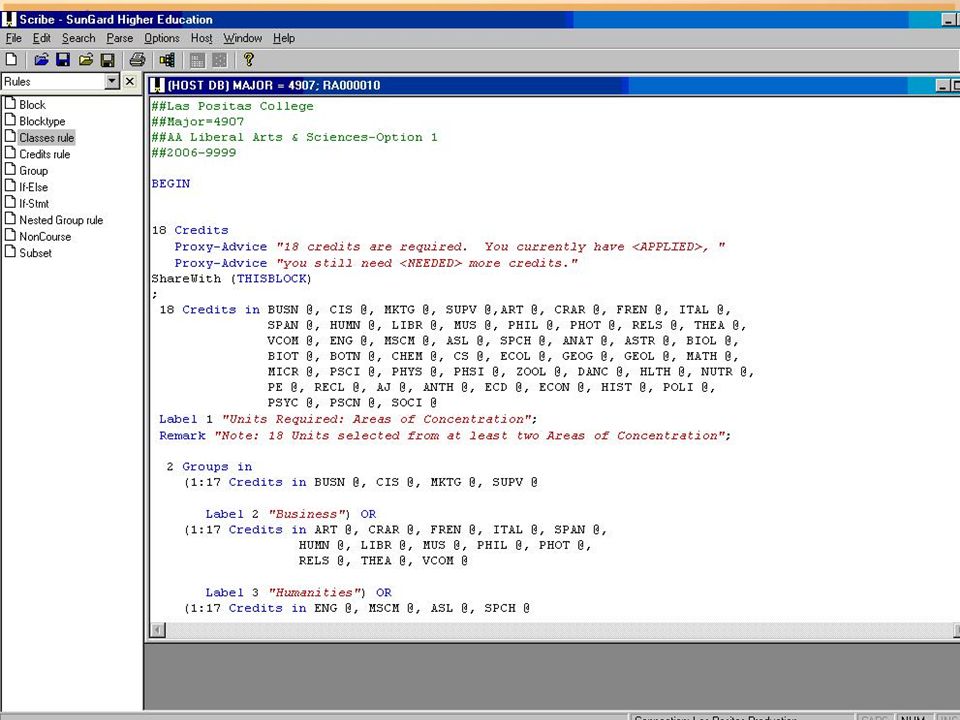Select the Group rule template
Image resolution: width=960 pixels, height=720 pixels.
tap(33, 171)
